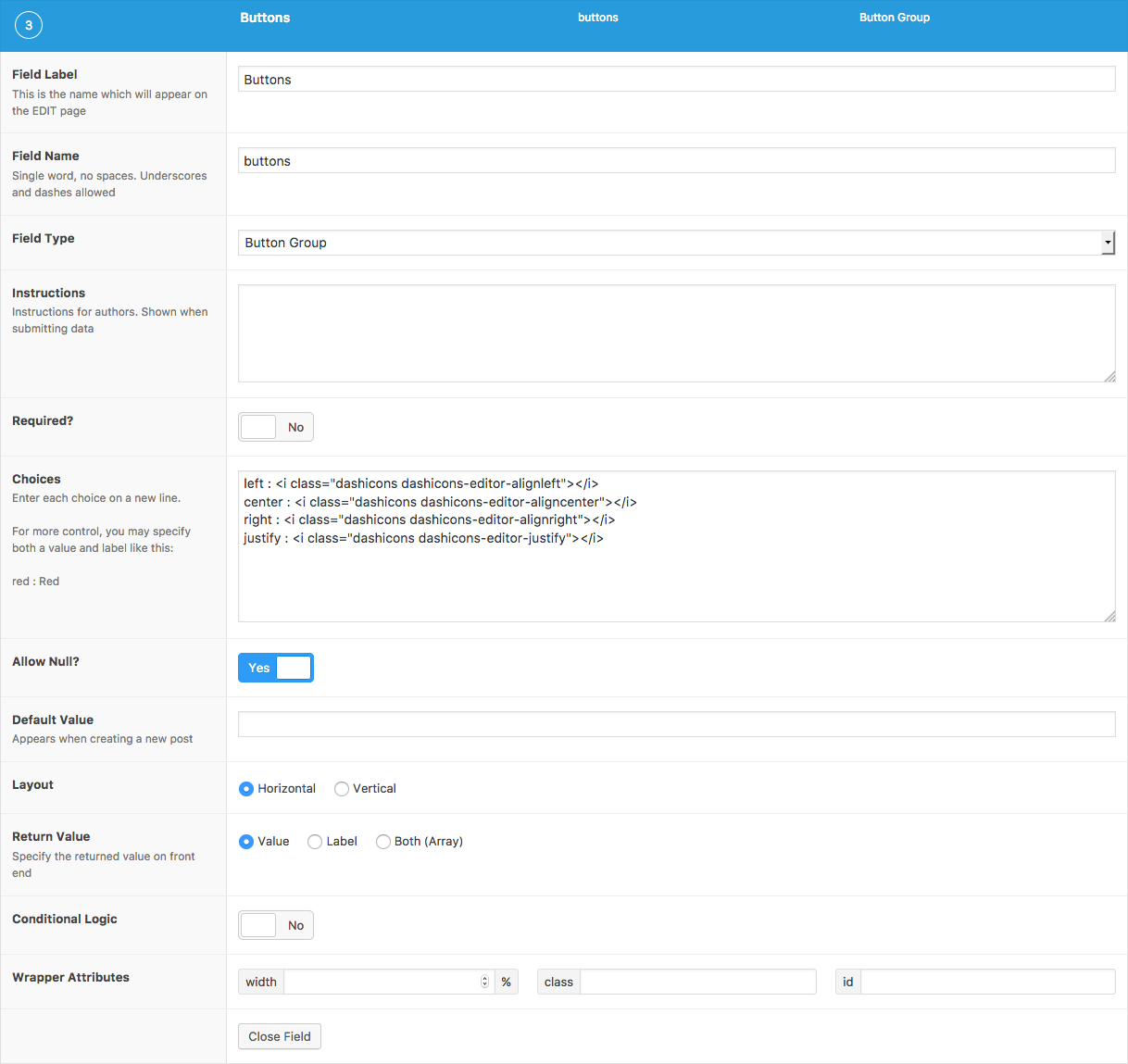Choose Horizontal layout radio button
This screenshot has height=1064, width=1128.
[x=246, y=789]
